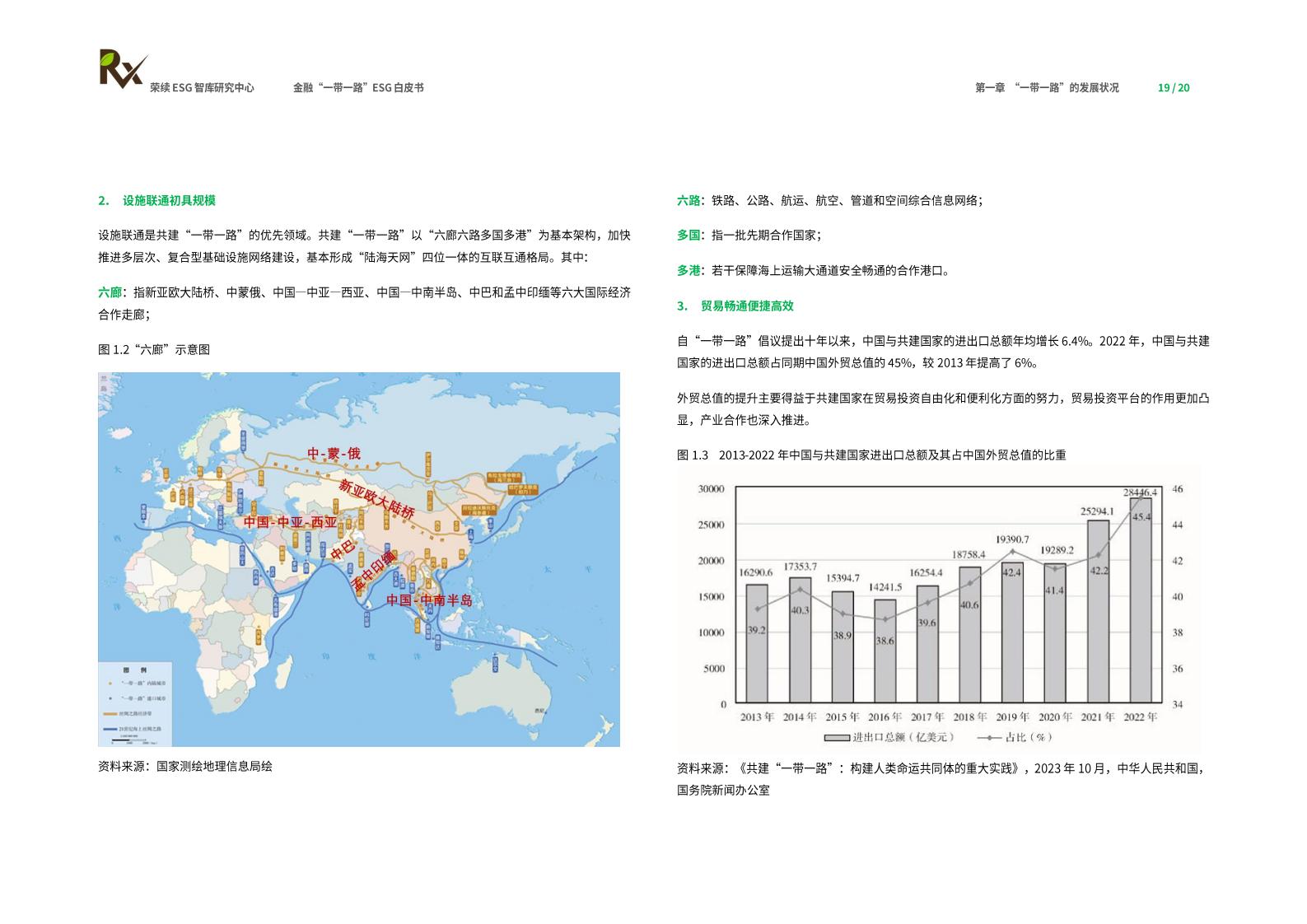Image resolution: width=1307 pixels, height=924 pixels.
Task: Click the x-axis label 2013 年
Action: coord(757,717)
